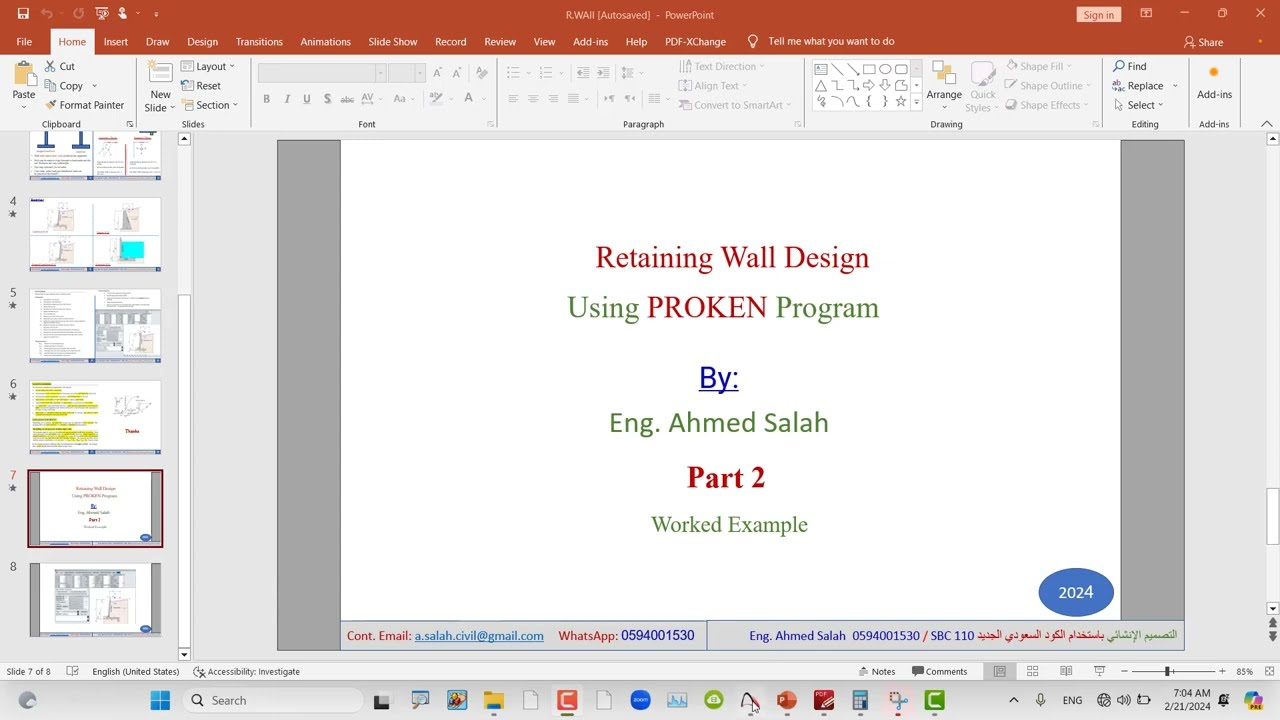
Task: Toggle Strikethrough formatting
Action: [x=347, y=99]
